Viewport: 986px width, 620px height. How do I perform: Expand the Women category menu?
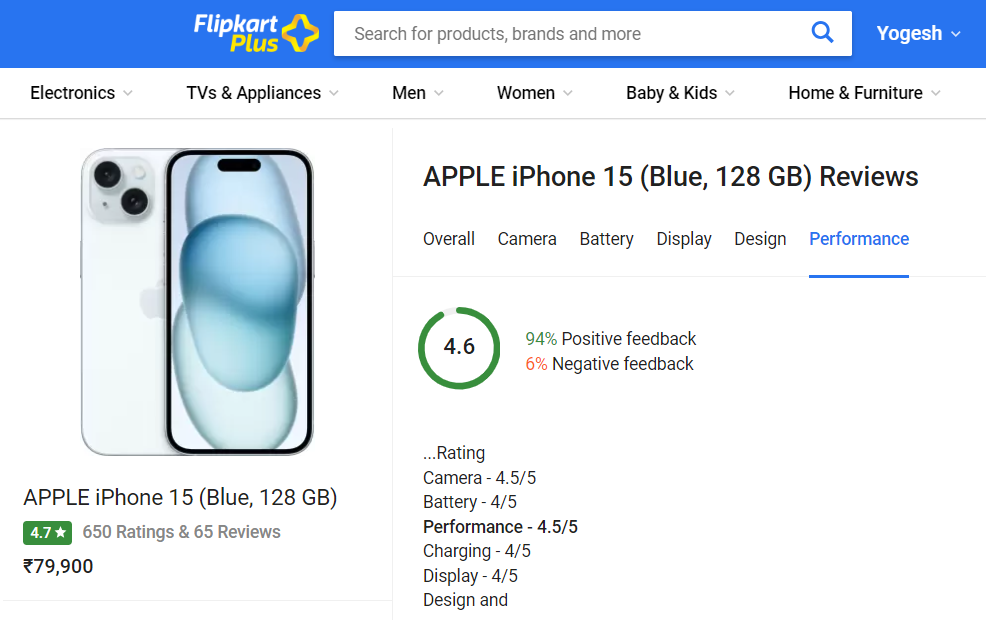(535, 93)
